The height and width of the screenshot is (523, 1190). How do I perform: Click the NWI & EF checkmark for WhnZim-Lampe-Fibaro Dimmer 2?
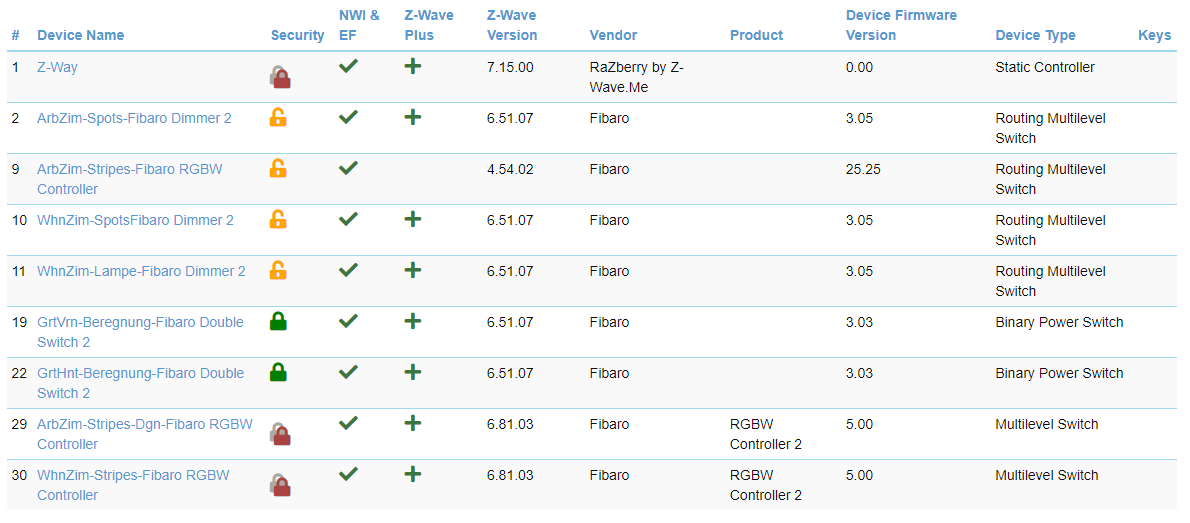click(348, 270)
